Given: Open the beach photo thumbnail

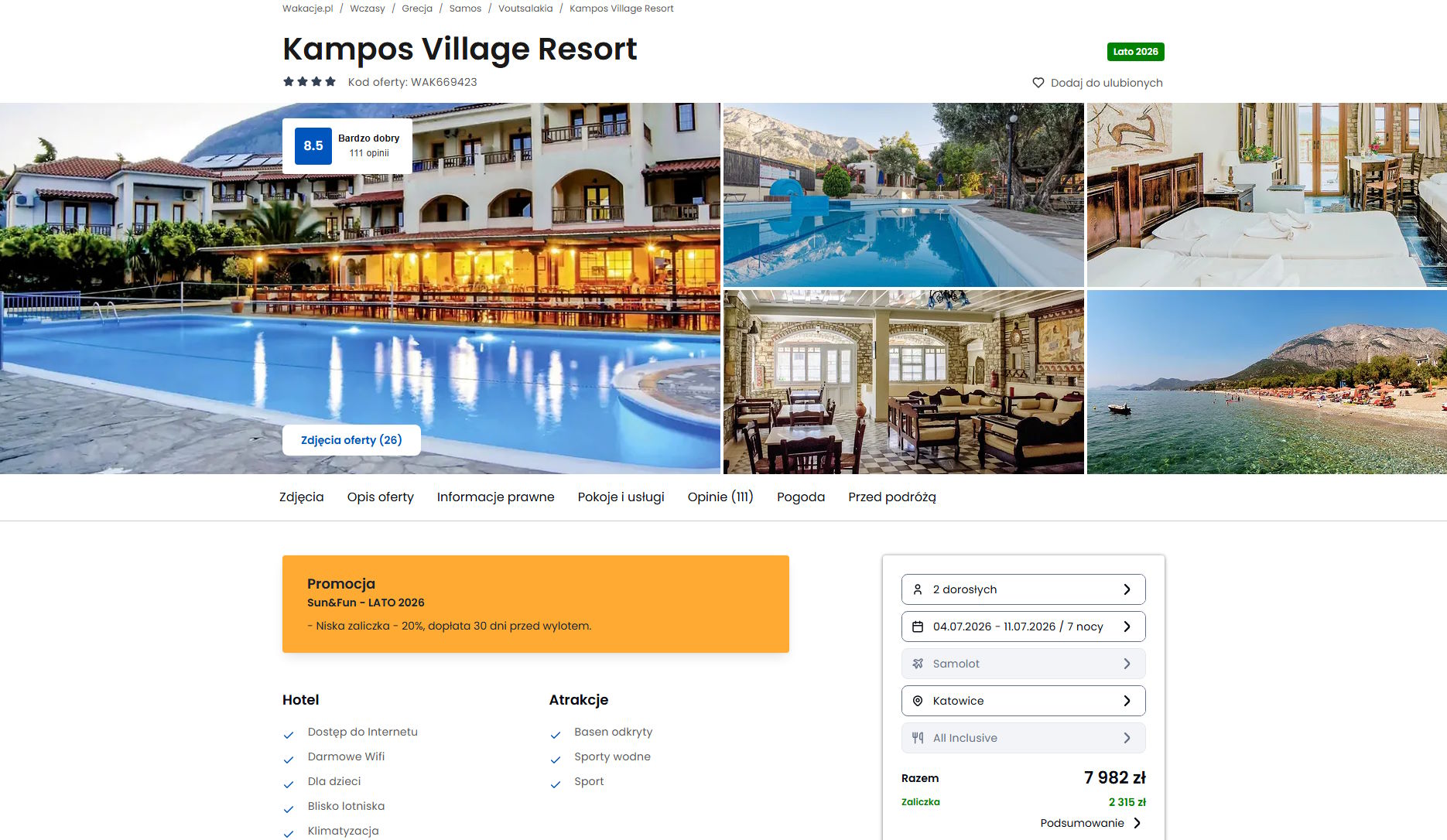Looking at the screenshot, I should click(x=1267, y=382).
